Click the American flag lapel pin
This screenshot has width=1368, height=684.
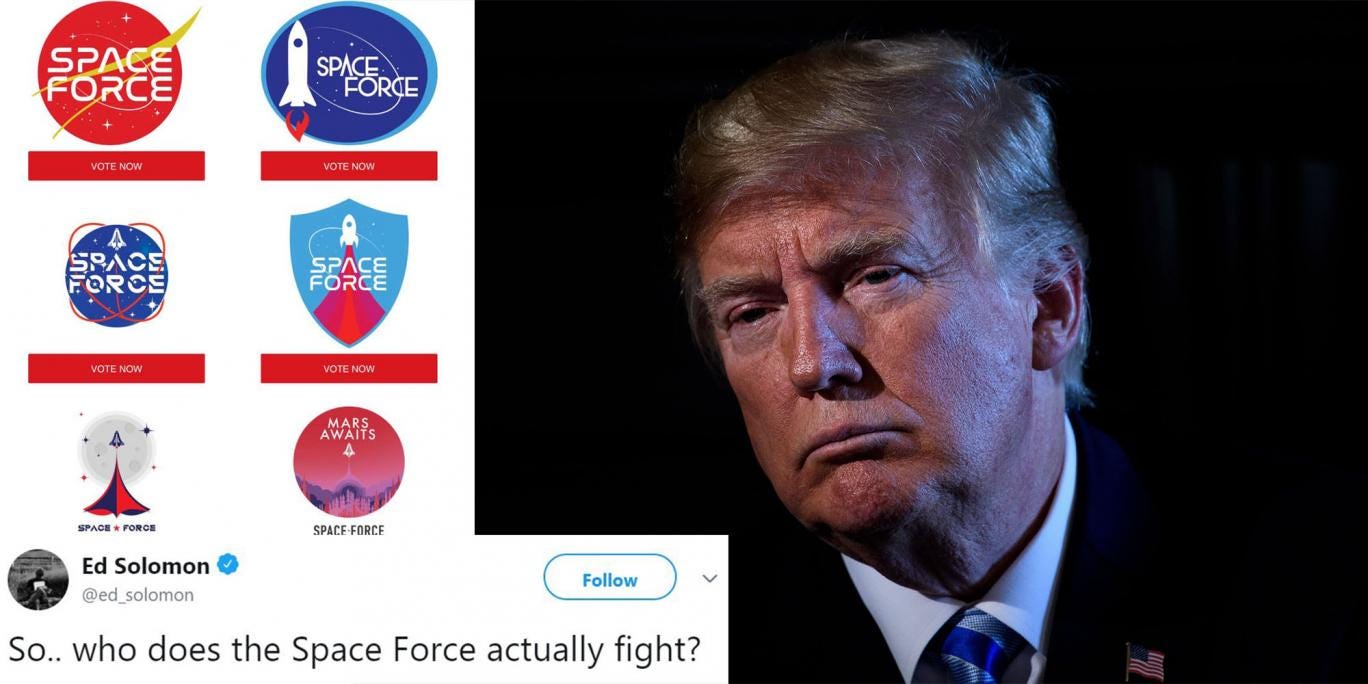[1145, 662]
